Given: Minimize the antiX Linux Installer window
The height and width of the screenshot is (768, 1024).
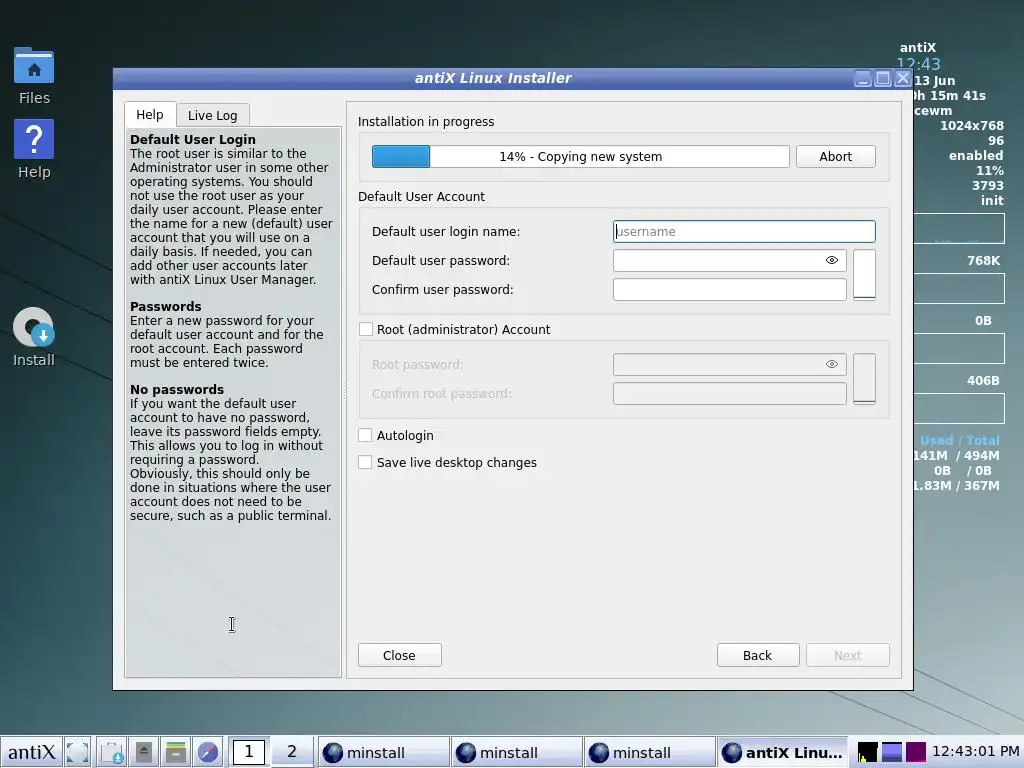Looking at the screenshot, I should 863,79.
